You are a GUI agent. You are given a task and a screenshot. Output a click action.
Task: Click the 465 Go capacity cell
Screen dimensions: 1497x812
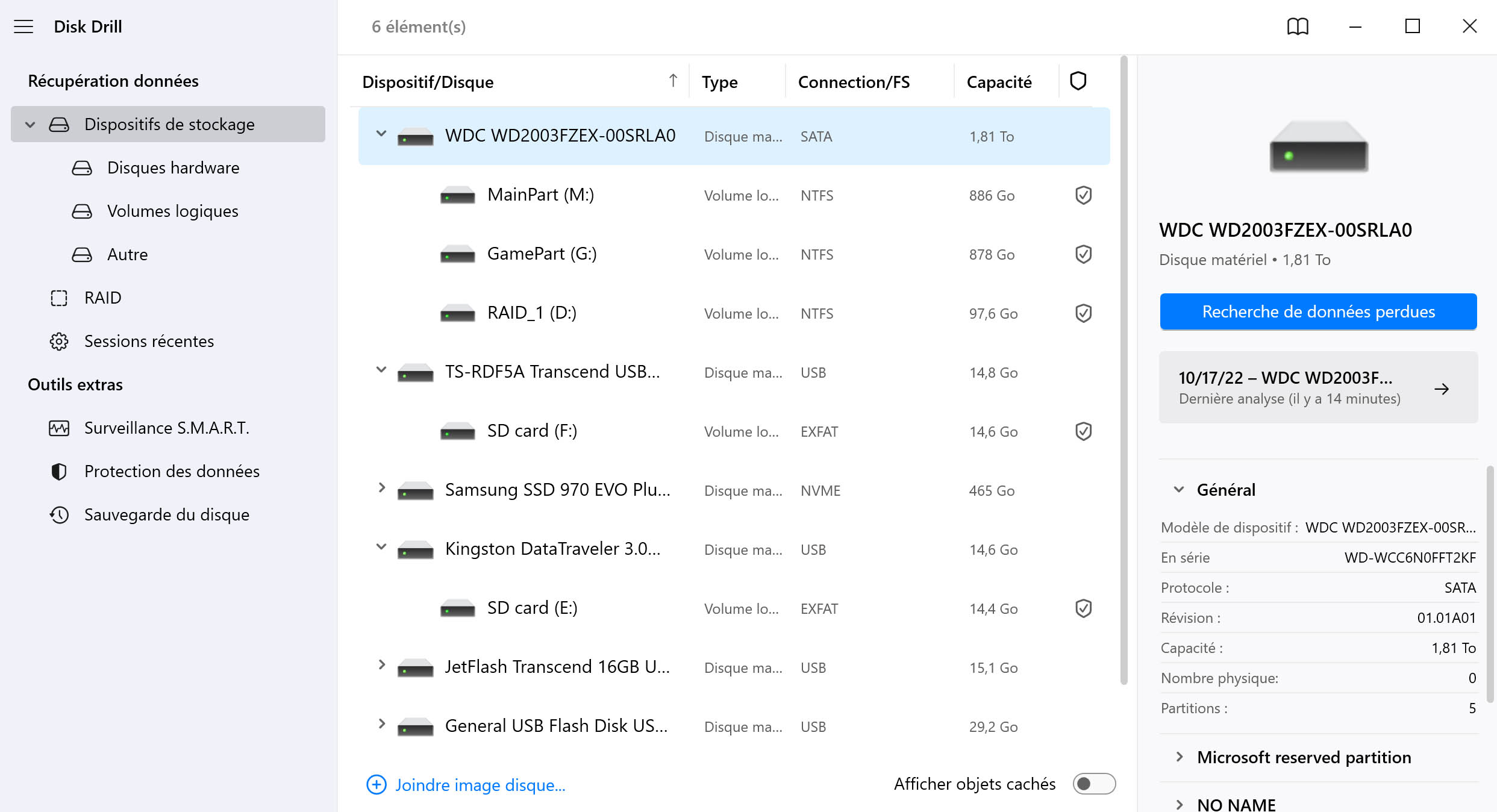click(992, 491)
